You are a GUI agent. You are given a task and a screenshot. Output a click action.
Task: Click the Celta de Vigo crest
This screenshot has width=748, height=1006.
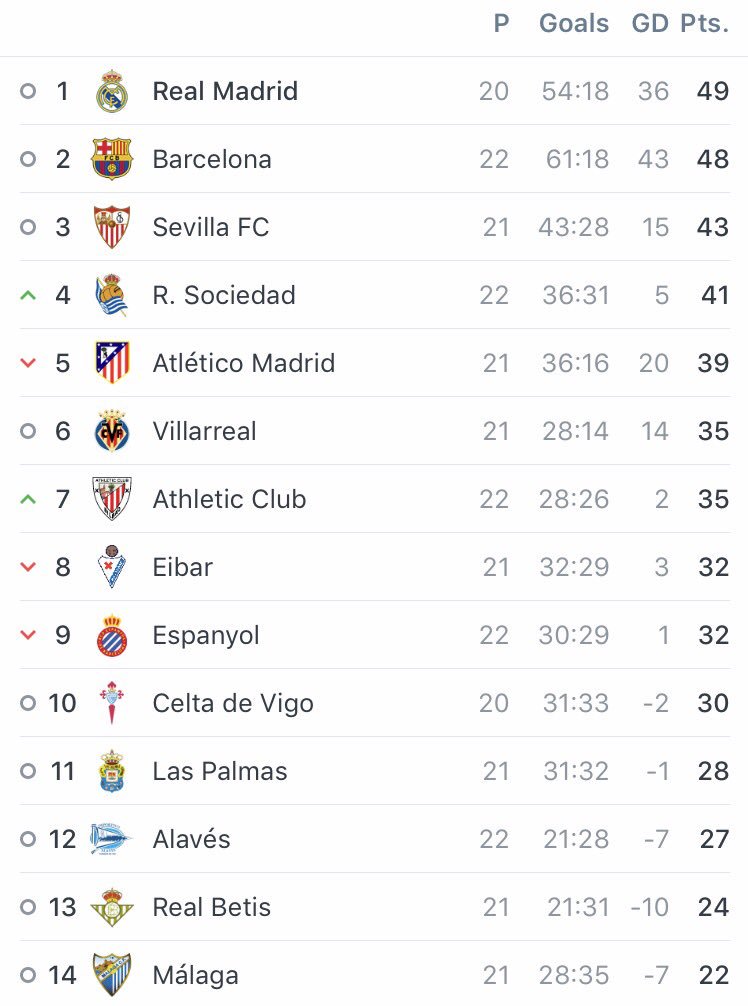tap(112, 703)
